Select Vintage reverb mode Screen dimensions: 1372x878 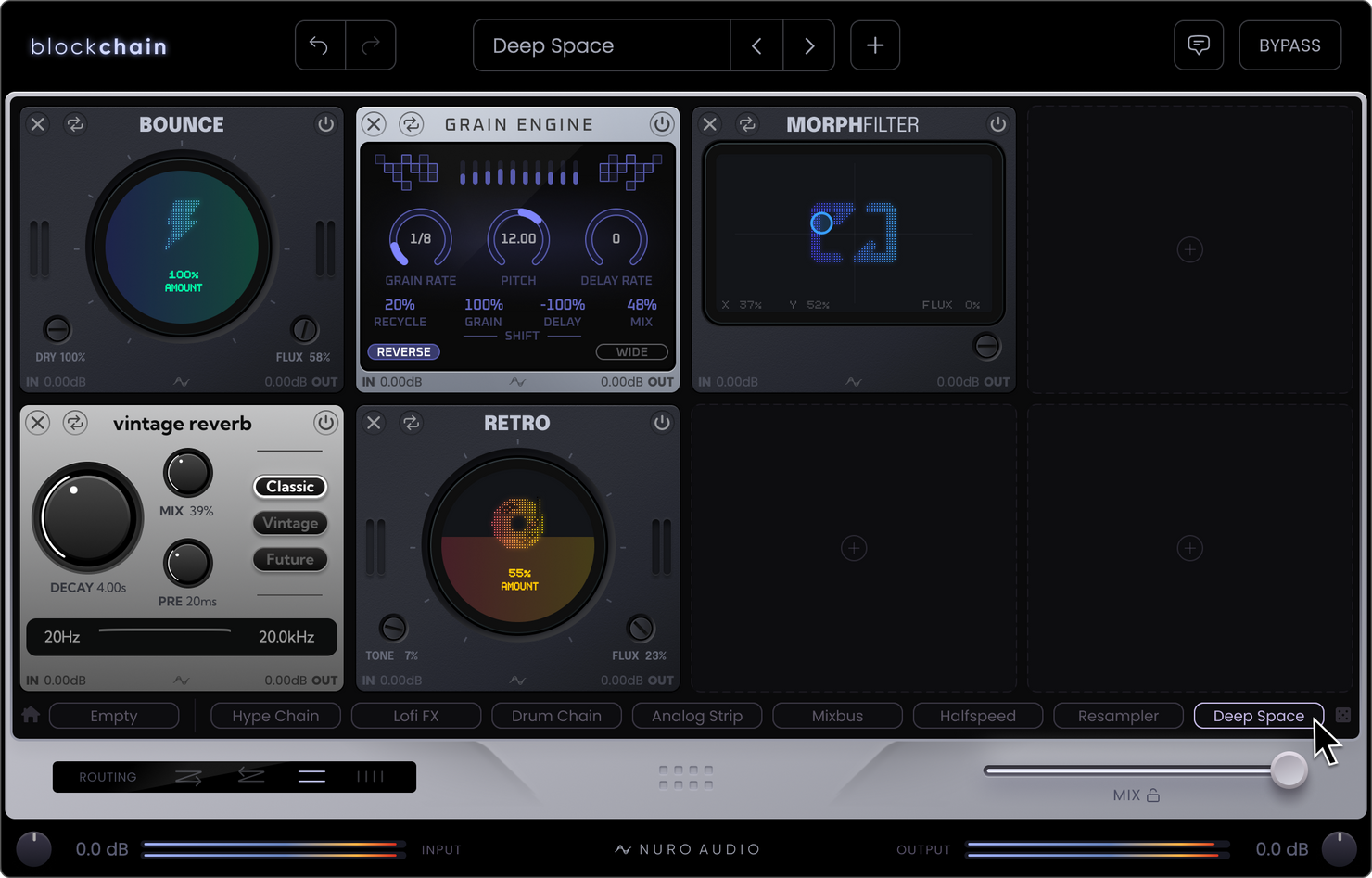290,523
